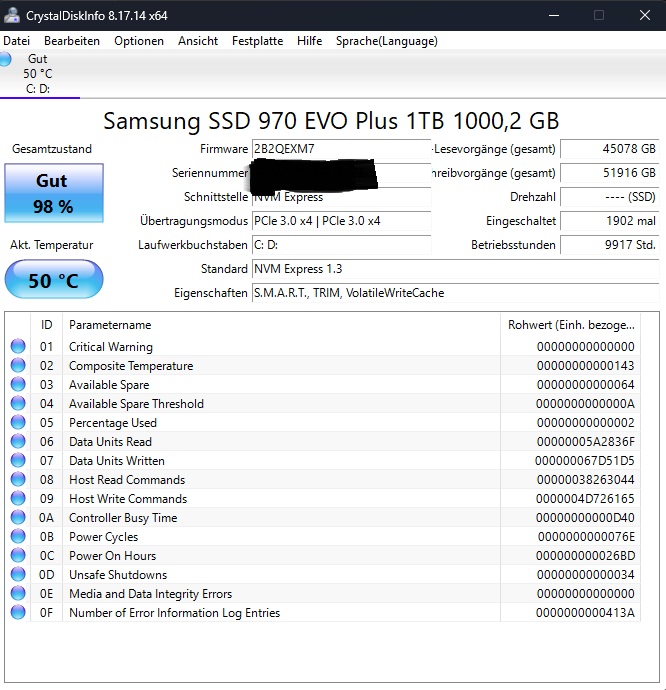Click status orb of Data Units Written row

point(18,460)
